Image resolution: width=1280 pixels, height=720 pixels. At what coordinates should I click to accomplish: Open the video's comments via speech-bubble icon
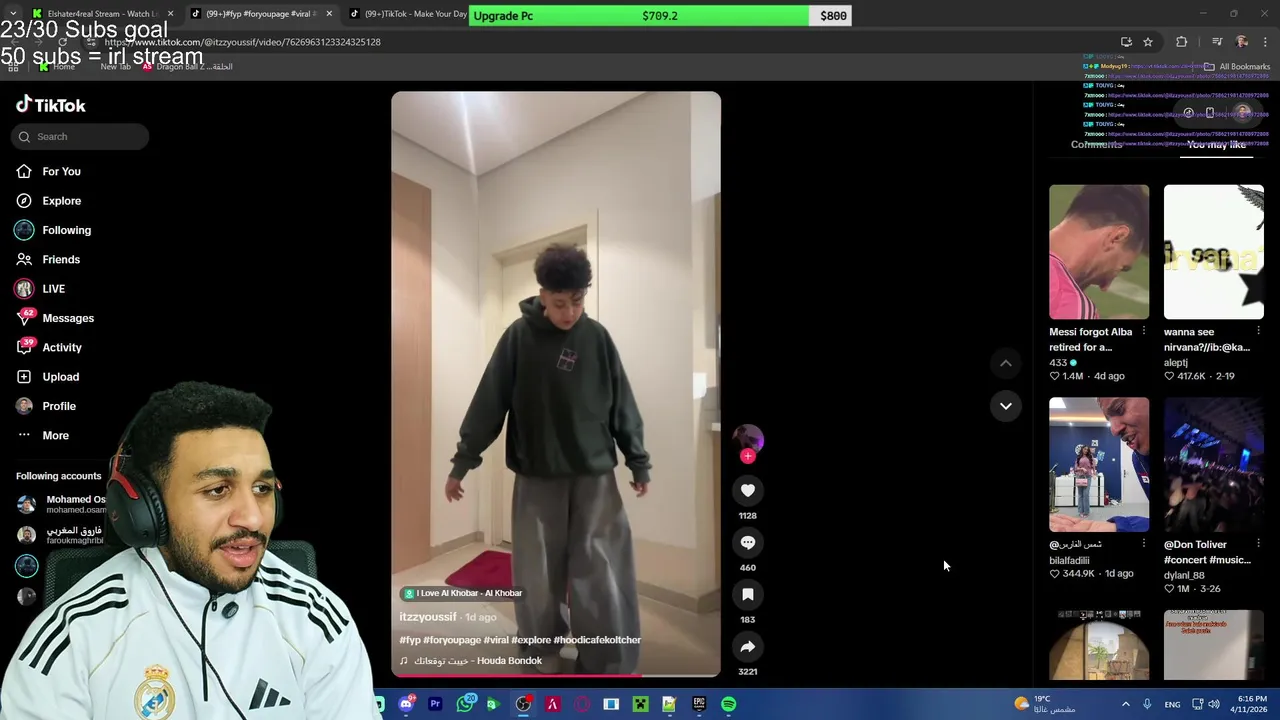click(748, 542)
